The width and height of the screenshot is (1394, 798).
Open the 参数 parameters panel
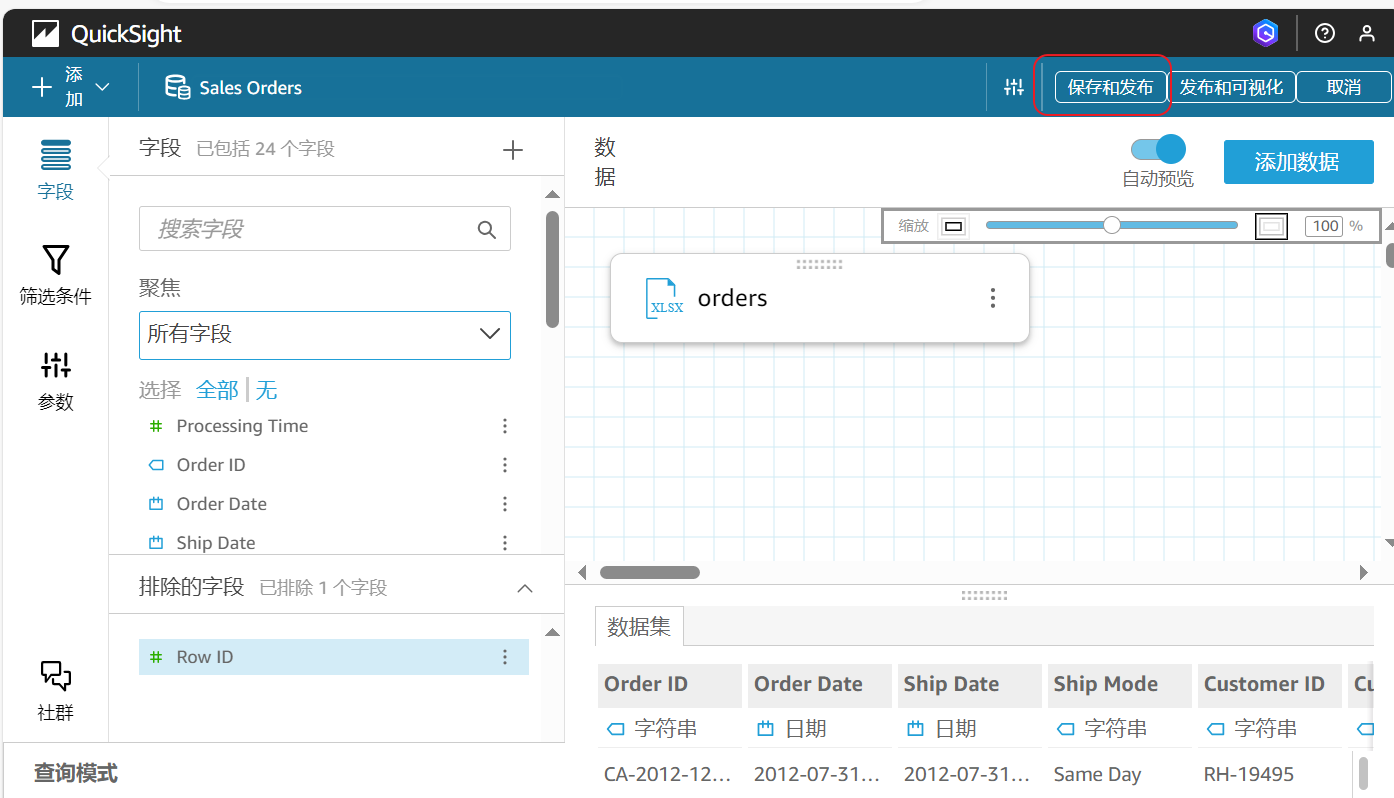point(55,380)
